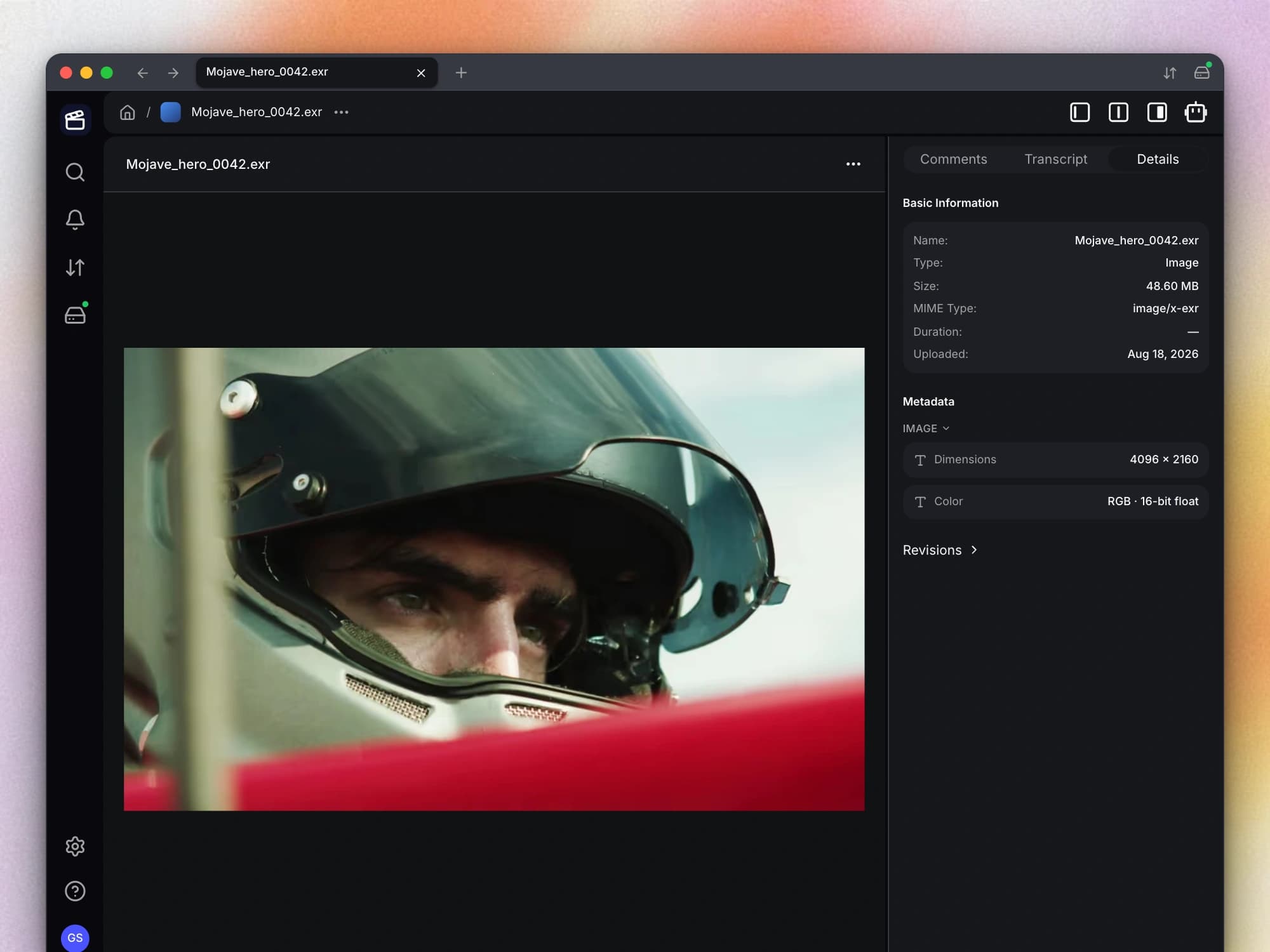The width and height of the screenshot is (1270, 952).
Task: Open help question mark icon
Action: [75, 891]
